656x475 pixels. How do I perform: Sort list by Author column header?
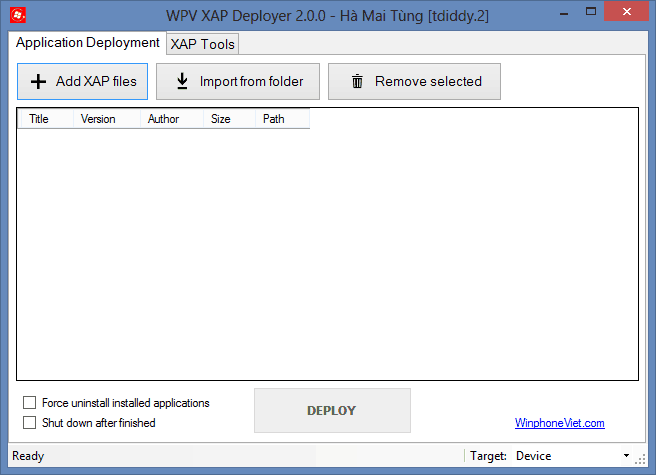point(172,119)
